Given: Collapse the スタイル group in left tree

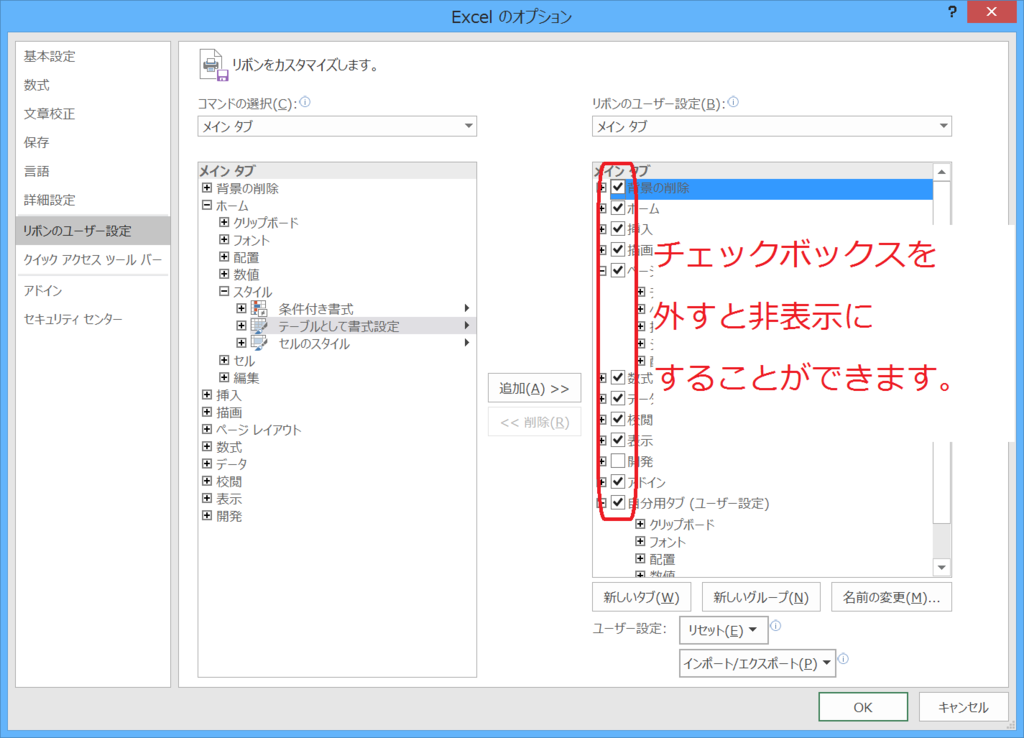Looking at the screenshot, I should (x=224, y=291).
